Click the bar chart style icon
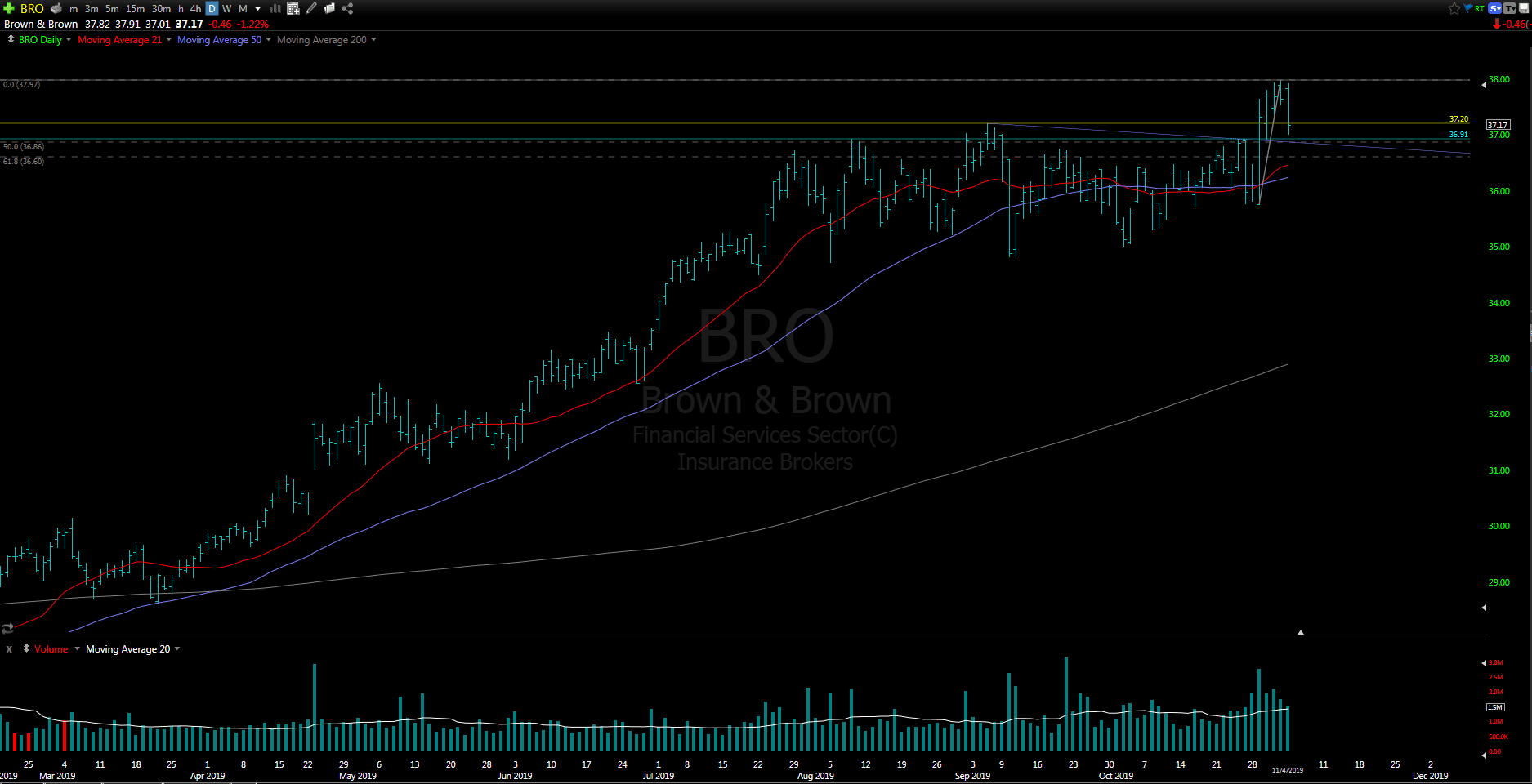 [x=275, y=8]
